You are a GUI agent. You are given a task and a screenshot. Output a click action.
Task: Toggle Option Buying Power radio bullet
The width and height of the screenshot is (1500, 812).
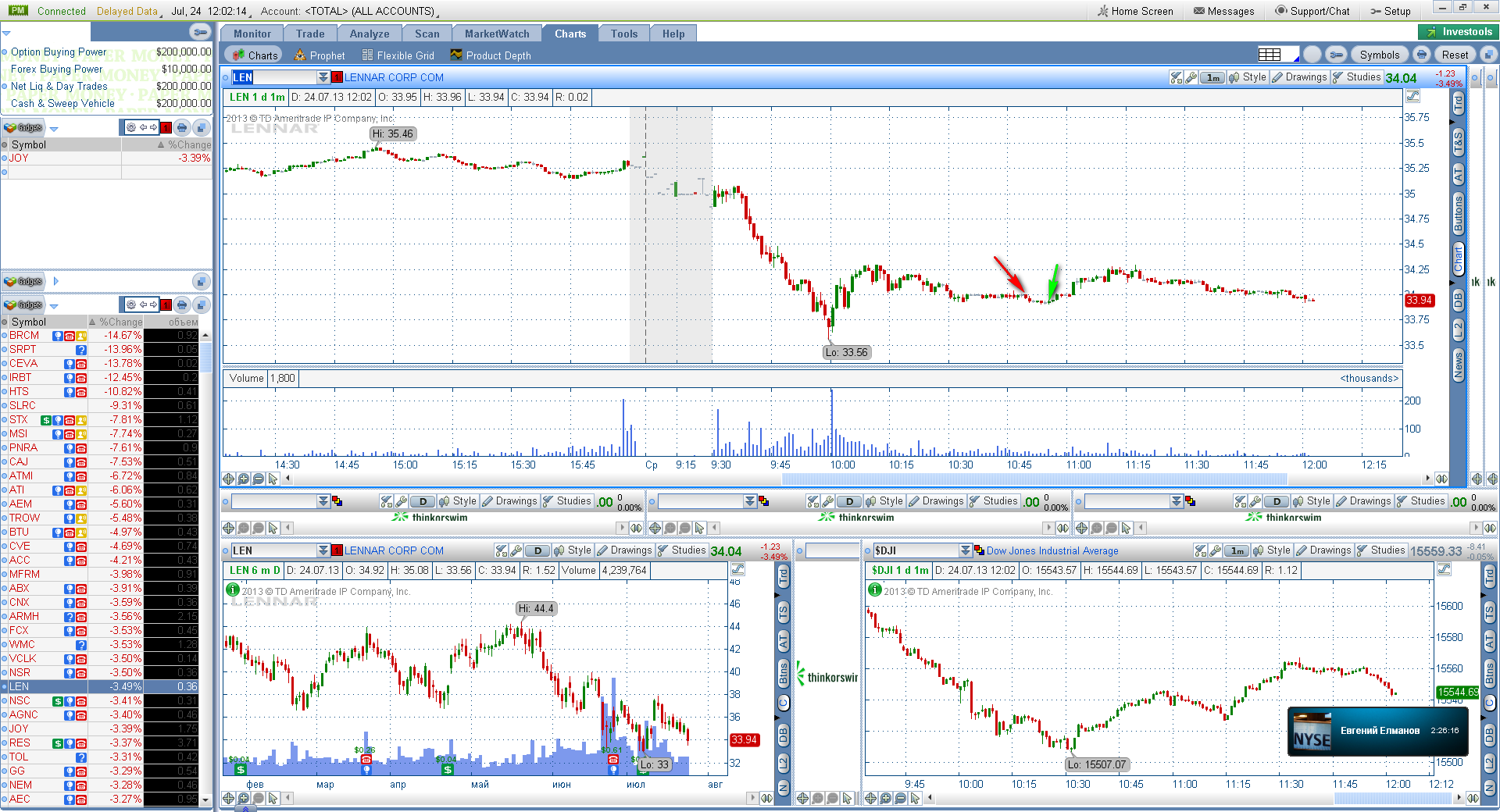(5, 52)
